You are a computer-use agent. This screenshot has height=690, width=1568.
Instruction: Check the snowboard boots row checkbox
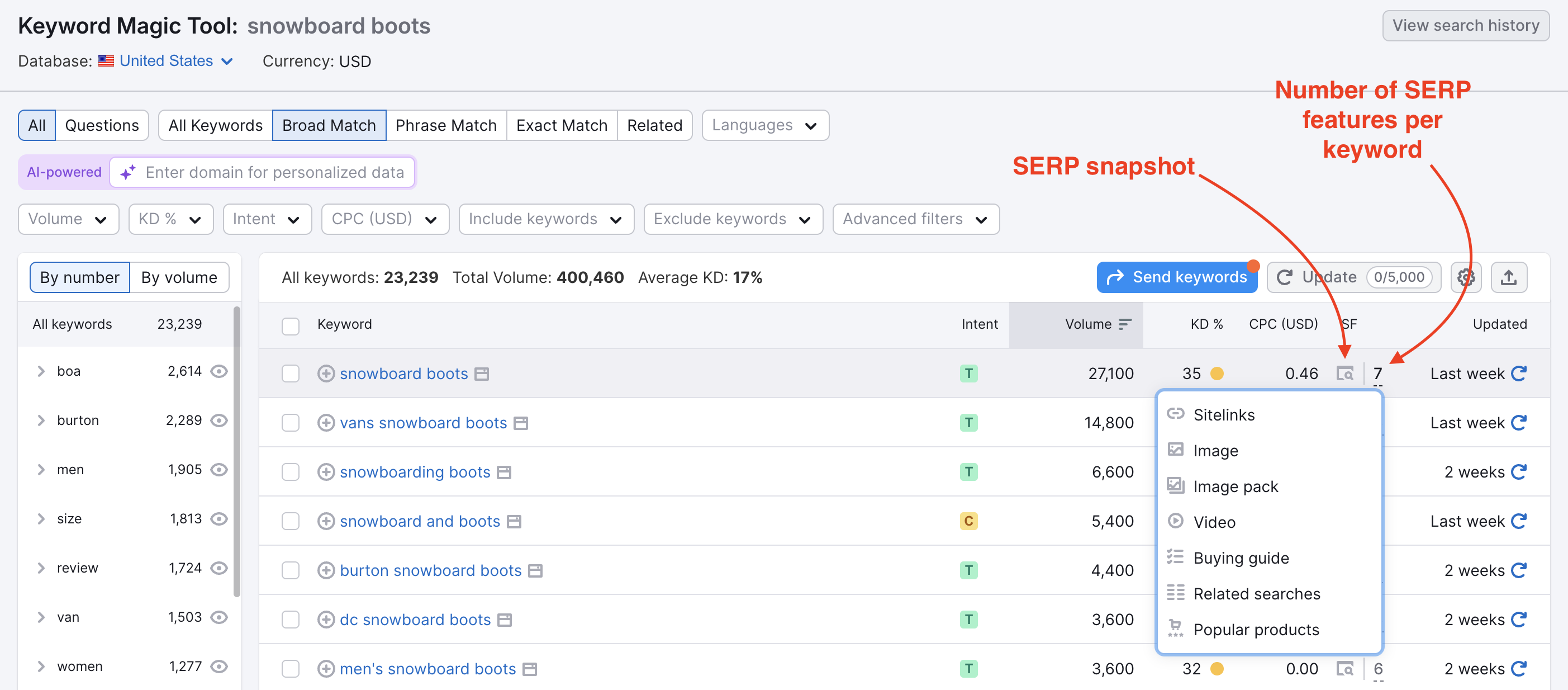click(x=291, y=374)
